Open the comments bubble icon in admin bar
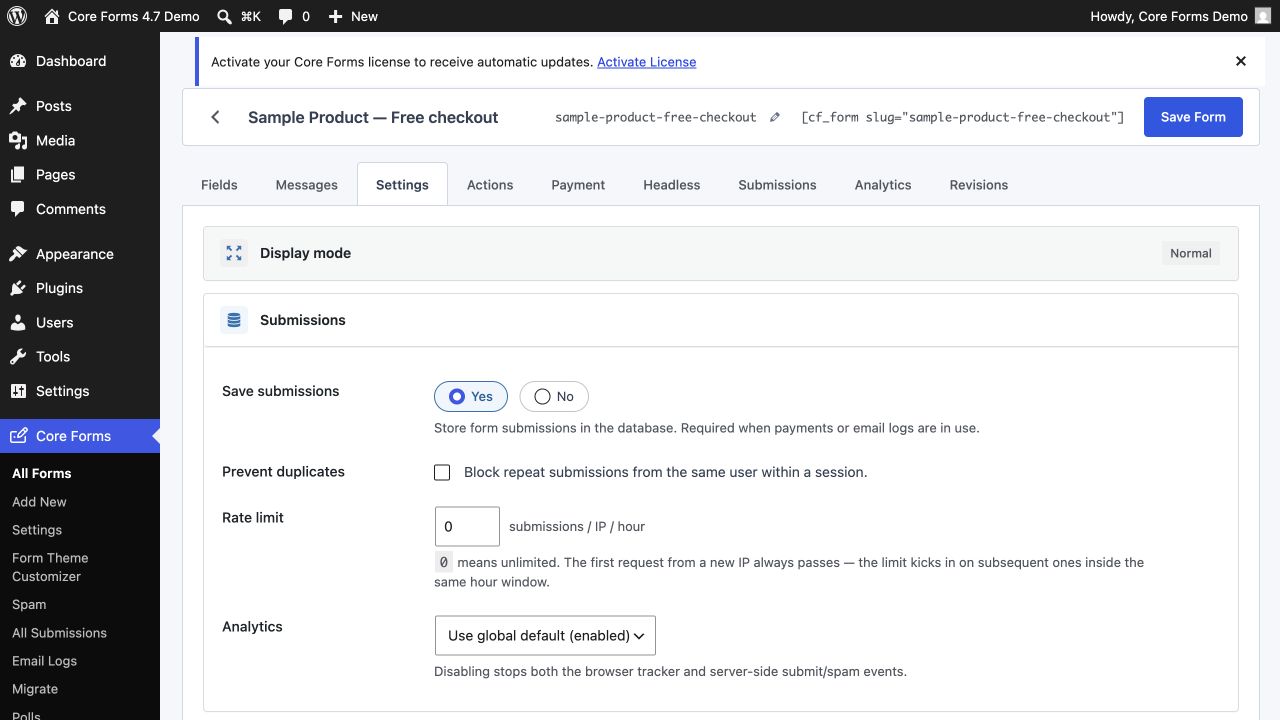This screenshot has width=1280, height=720. (x=286, y=17)
